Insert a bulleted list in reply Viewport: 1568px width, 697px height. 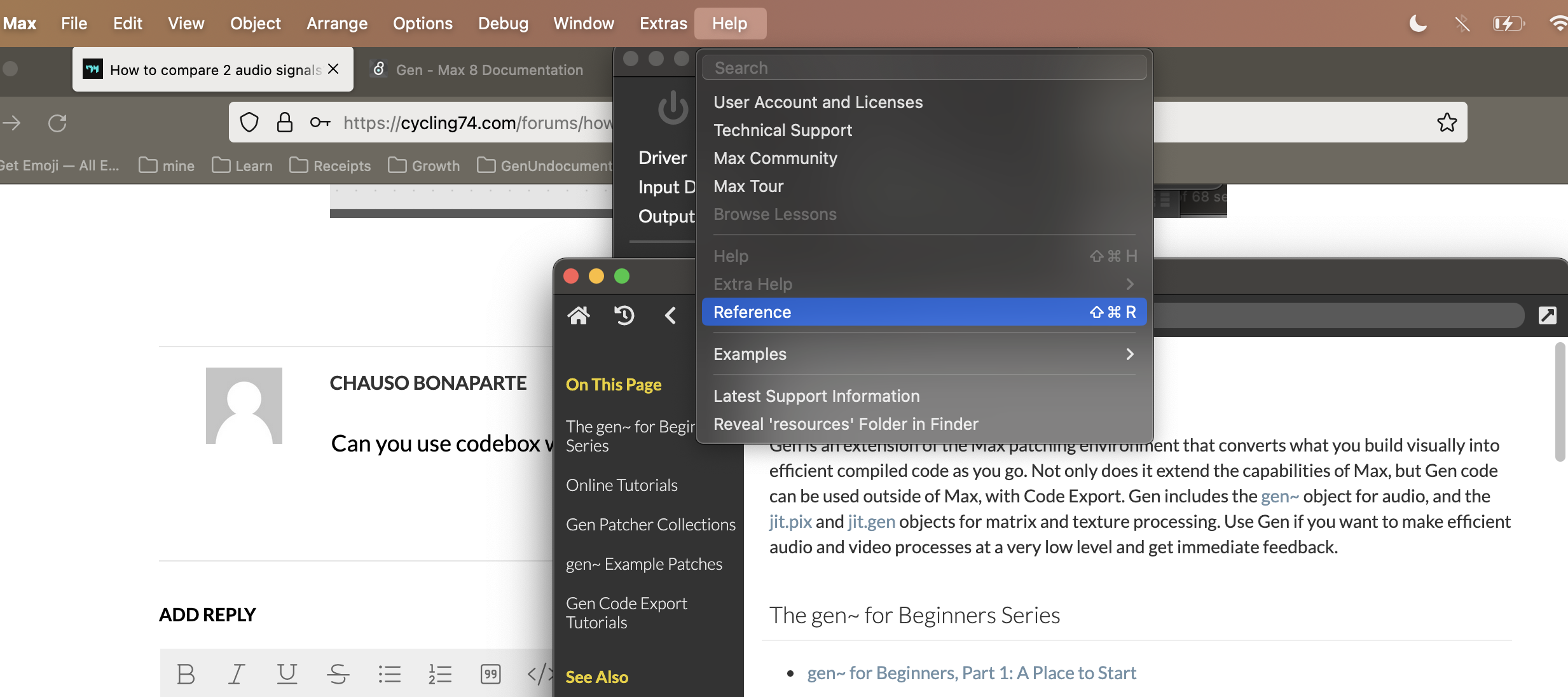click(x=389, y=673)
